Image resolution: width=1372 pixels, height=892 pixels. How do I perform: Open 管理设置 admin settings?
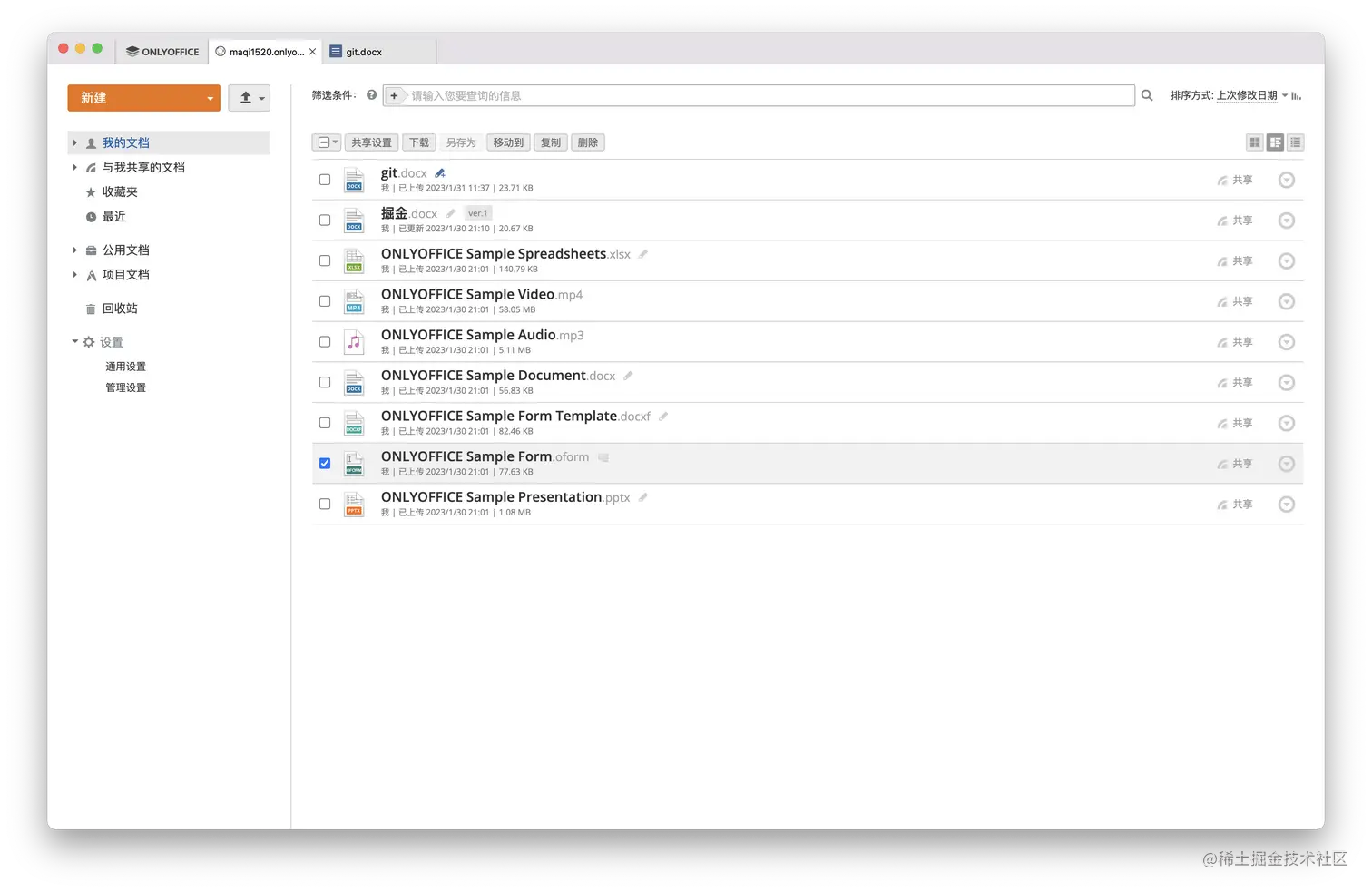pyautogui.click(x=126, y=387)
